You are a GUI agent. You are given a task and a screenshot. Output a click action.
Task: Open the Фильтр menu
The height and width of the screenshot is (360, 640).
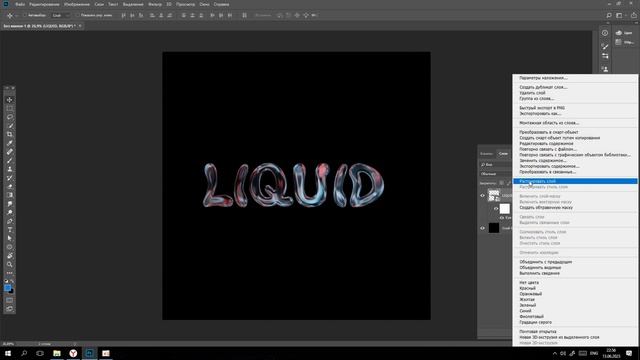click(155, 4)
